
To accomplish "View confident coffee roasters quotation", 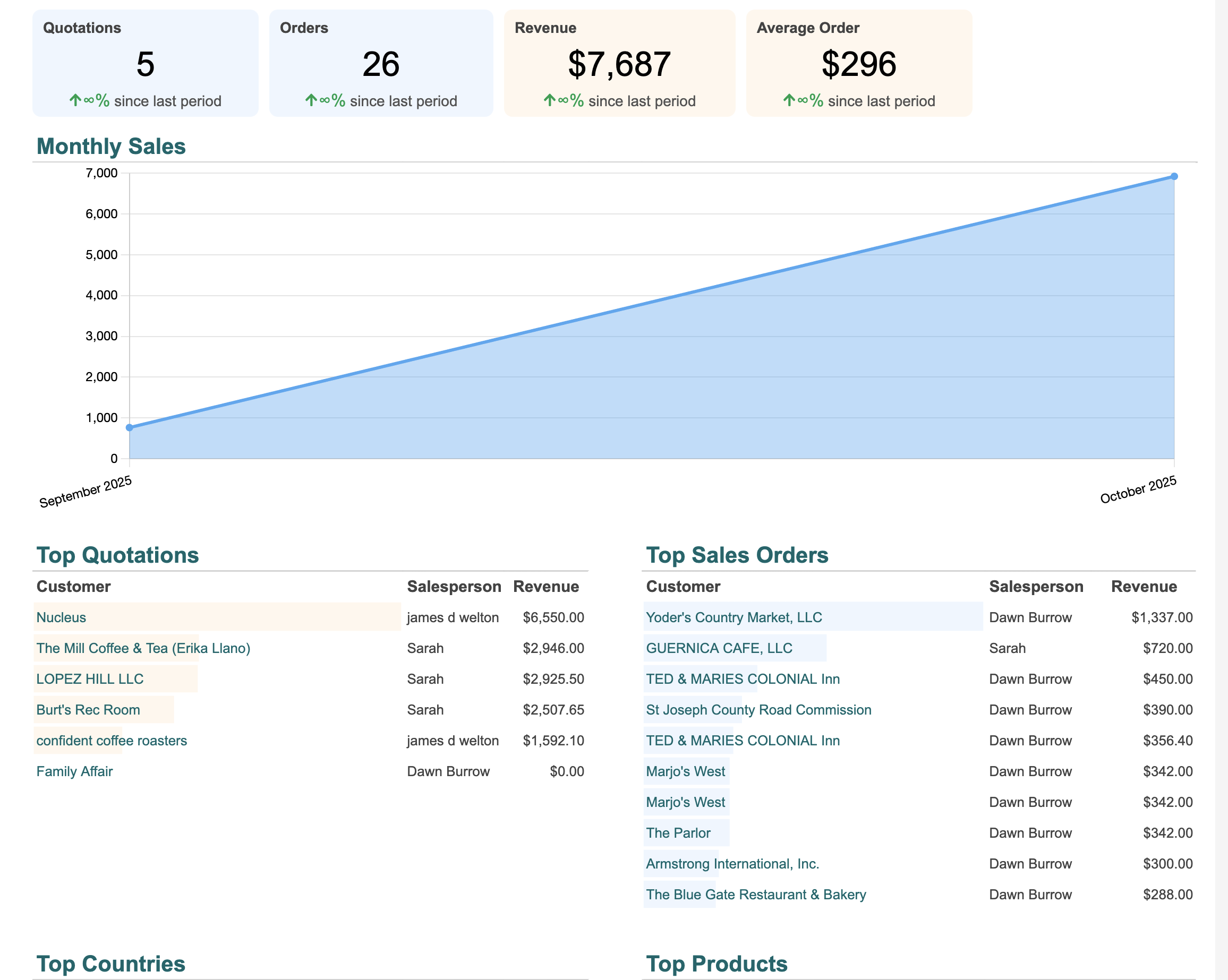I will pyautogui.click(x=112, y=740).
